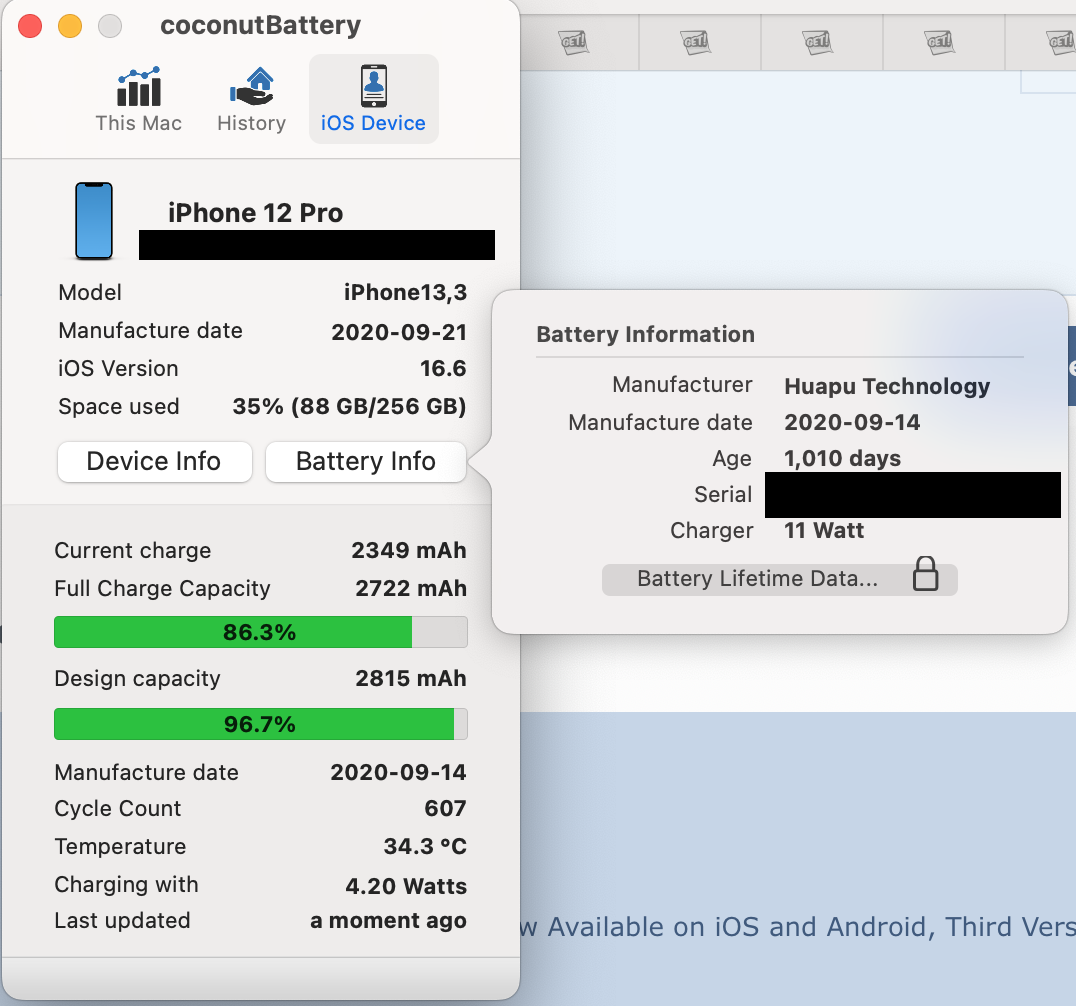The height and width of the screenshot is (1006, 1076).
Task: Click the popover manufacture date 2020-09-14
Action: (852, 422)
